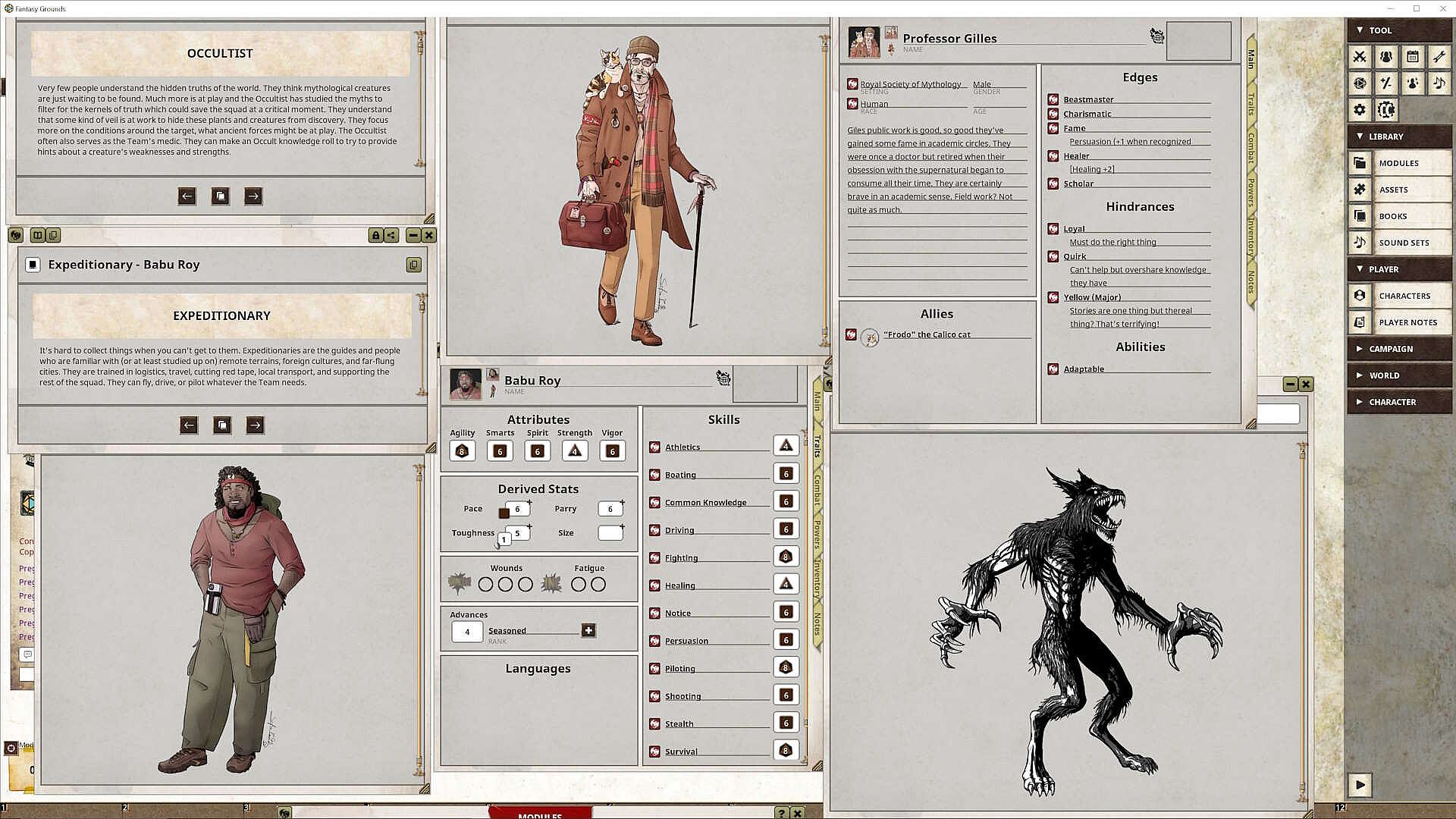Open the music notes sound tool

[x=1439, y=83]
